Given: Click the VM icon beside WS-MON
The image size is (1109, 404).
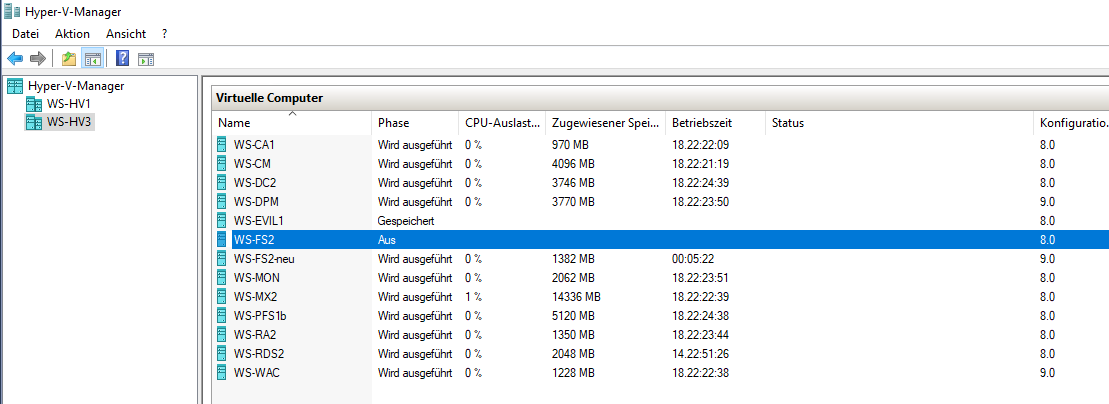Looking at the screenshot, I should (x=222, y=277).
